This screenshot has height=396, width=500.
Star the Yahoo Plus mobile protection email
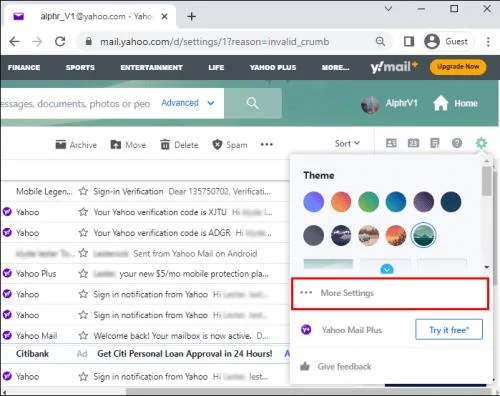click(x=83, y=274)
